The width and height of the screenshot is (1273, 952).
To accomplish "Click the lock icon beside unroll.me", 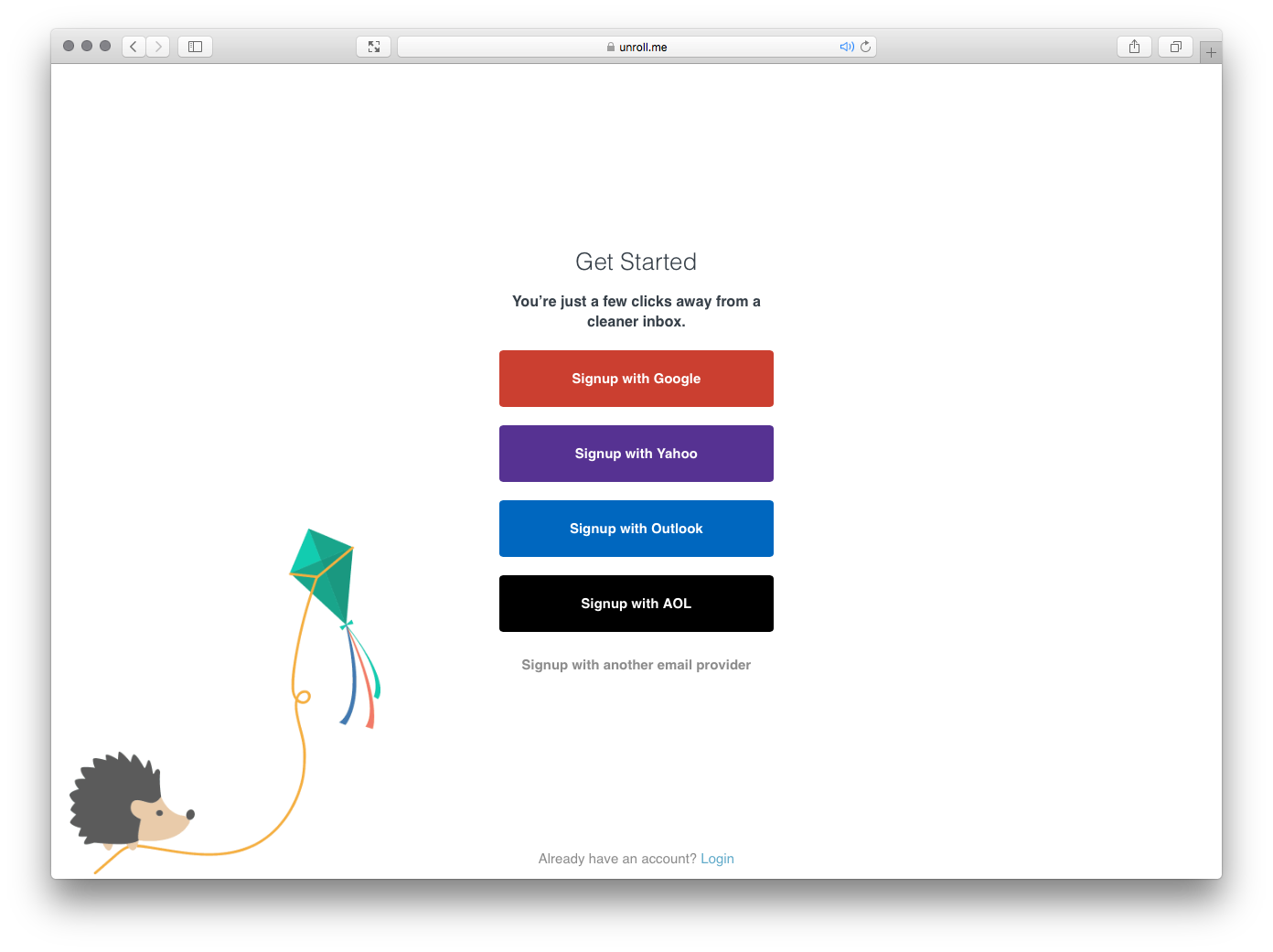I will tap(611, 47).
